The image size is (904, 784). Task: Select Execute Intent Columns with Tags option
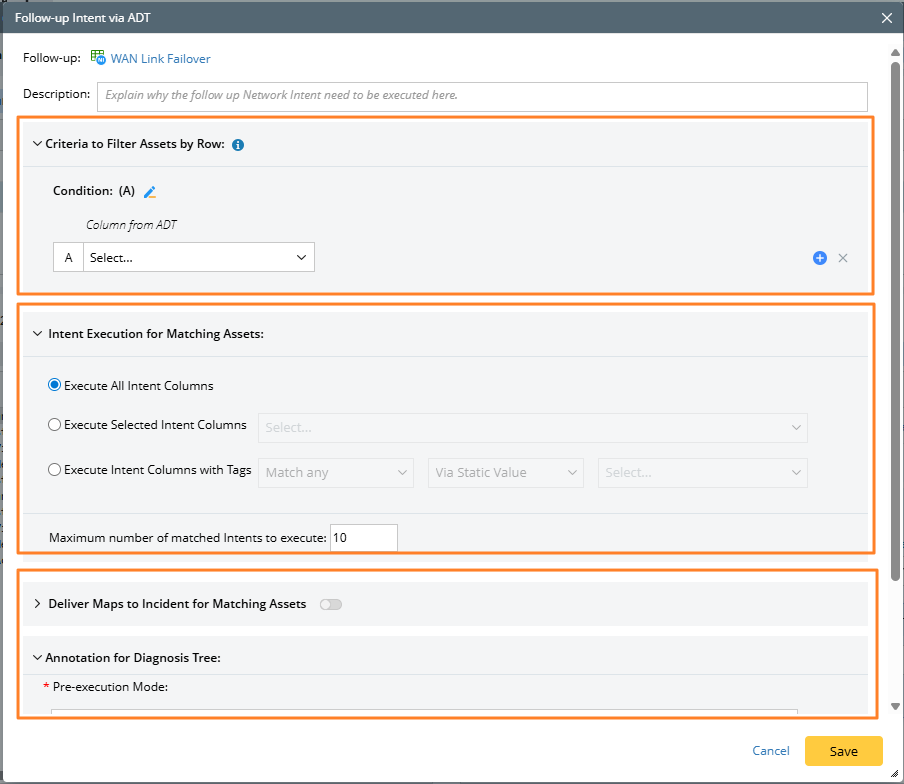pos(55,470)
